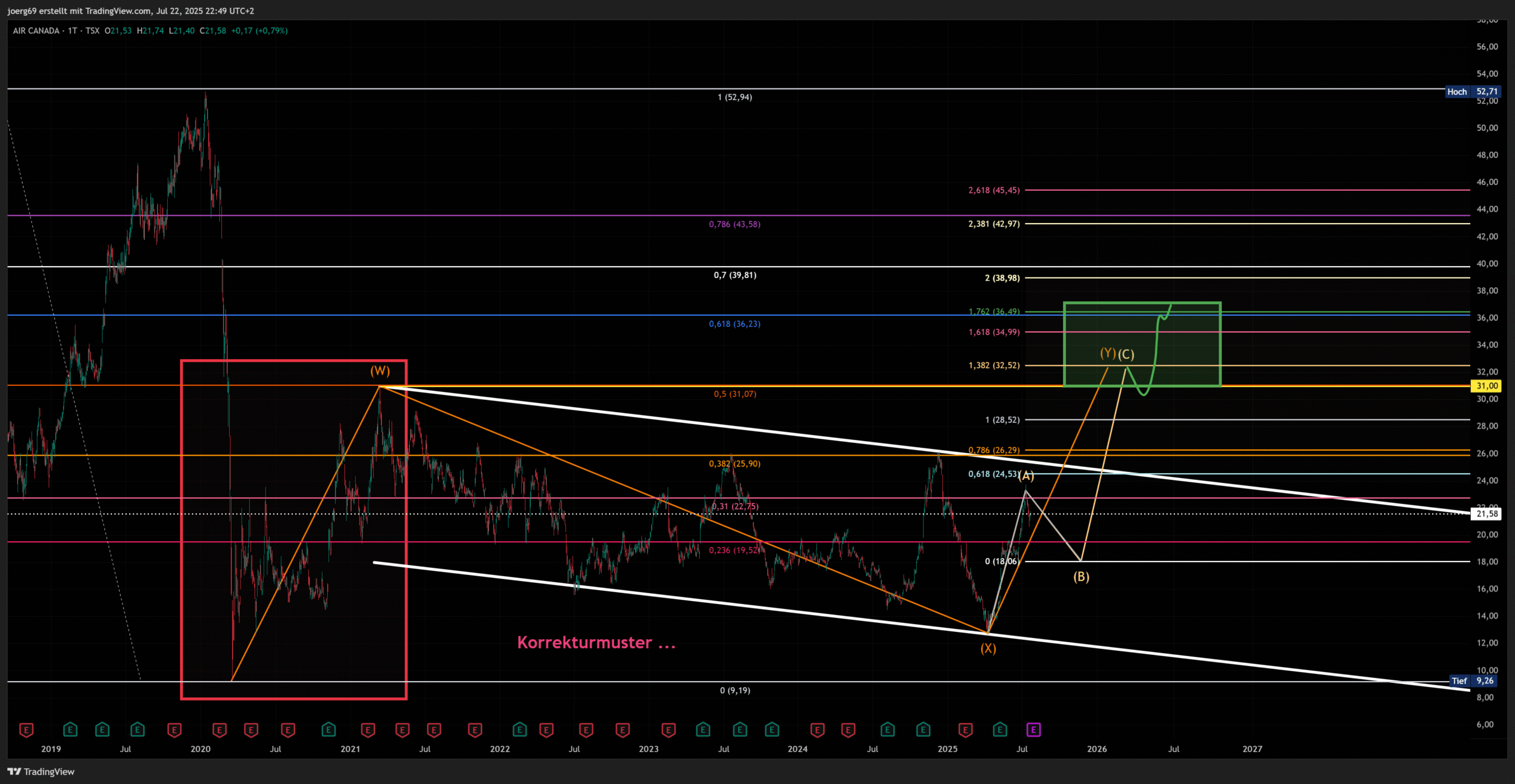Click the first green earnings marker after the 2019 label

70,730
